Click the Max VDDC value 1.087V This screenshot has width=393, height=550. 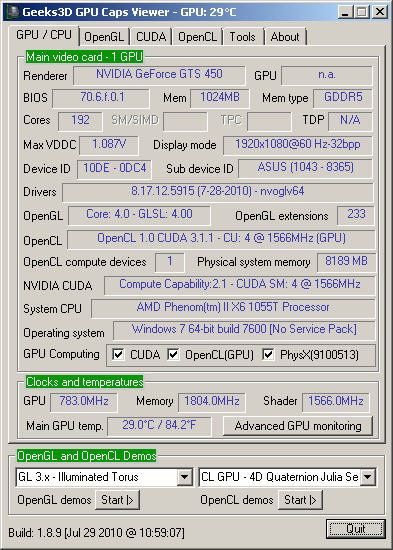pos(109,145)
